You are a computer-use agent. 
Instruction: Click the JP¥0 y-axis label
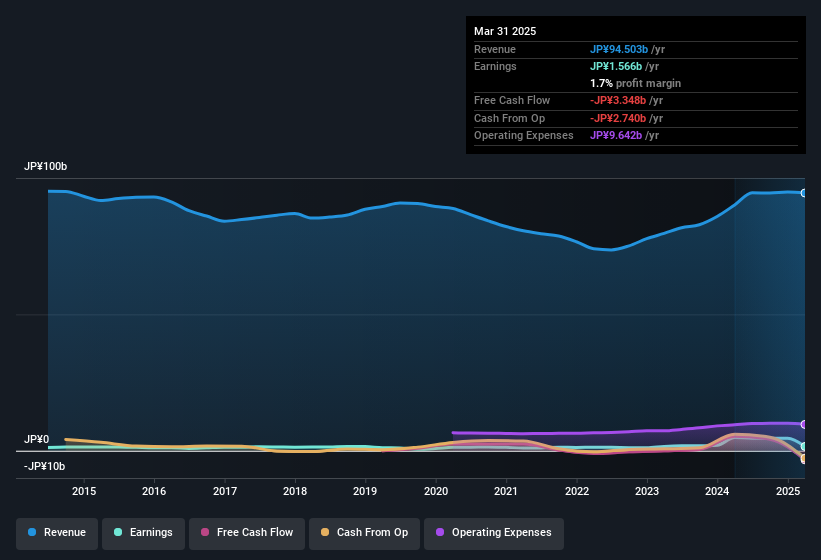pyautogui.click(x=37, y=439)
